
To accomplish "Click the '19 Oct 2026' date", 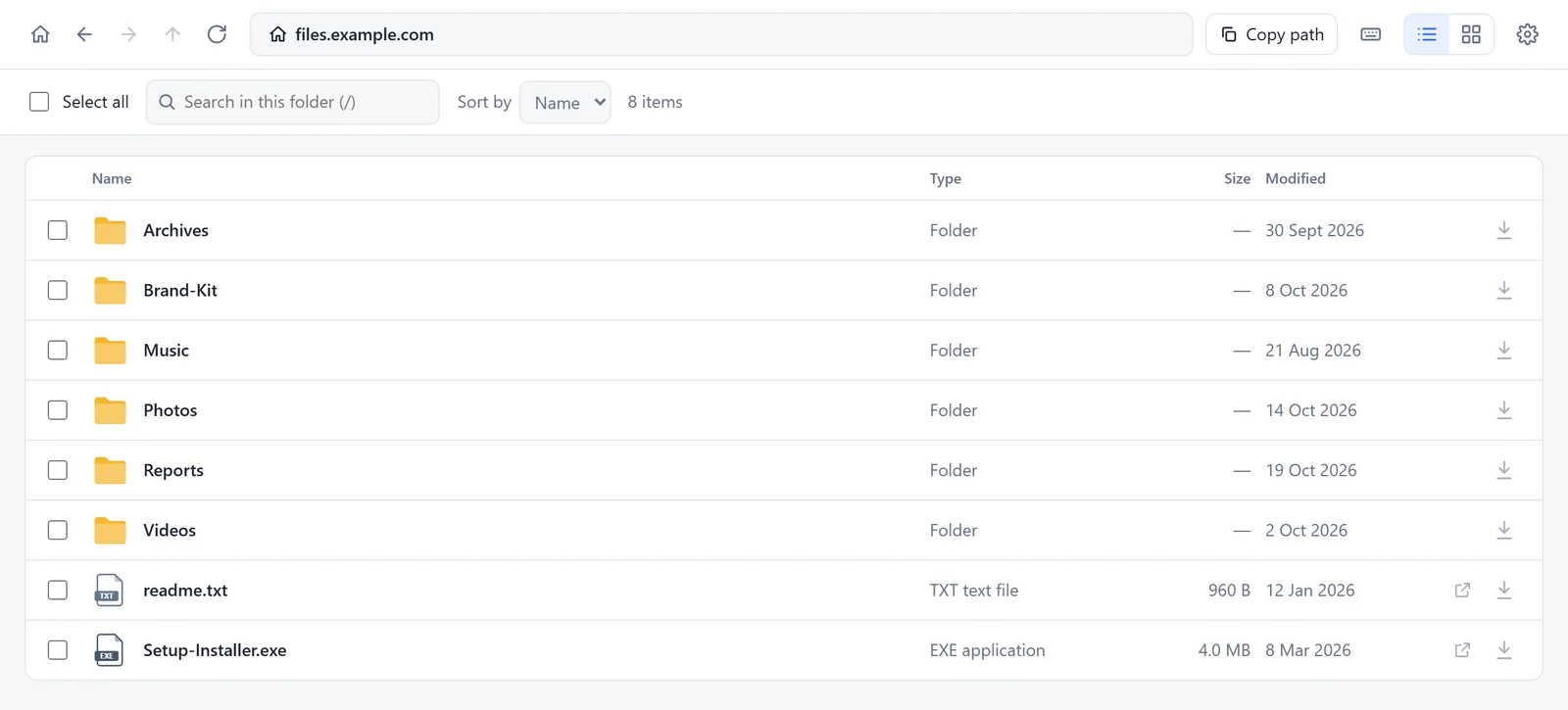I will pyautogui.click(x=1311, y=470).
